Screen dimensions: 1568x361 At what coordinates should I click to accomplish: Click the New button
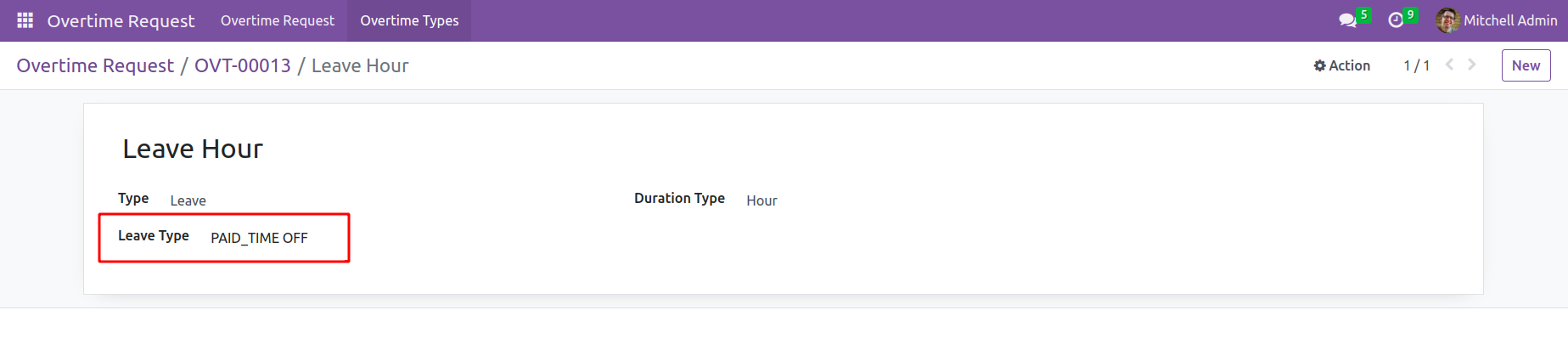[1526, 65]
